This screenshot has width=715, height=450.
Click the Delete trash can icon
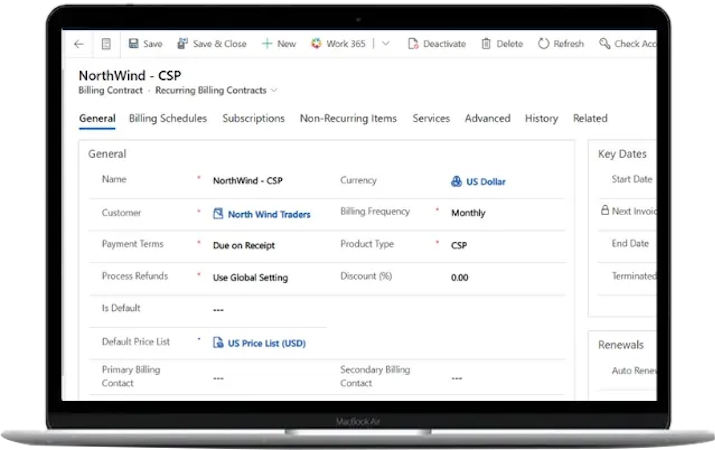click(x=486, y=44)
